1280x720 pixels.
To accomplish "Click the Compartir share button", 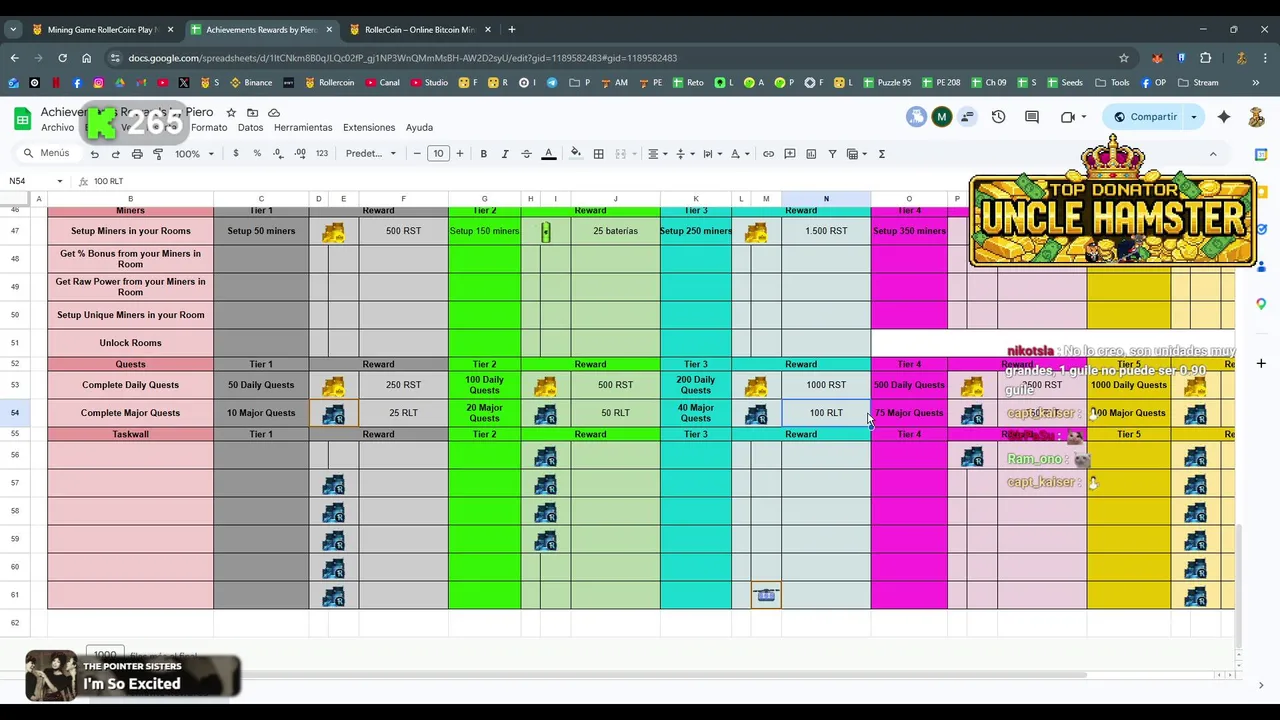I will tap(1144, 117).
